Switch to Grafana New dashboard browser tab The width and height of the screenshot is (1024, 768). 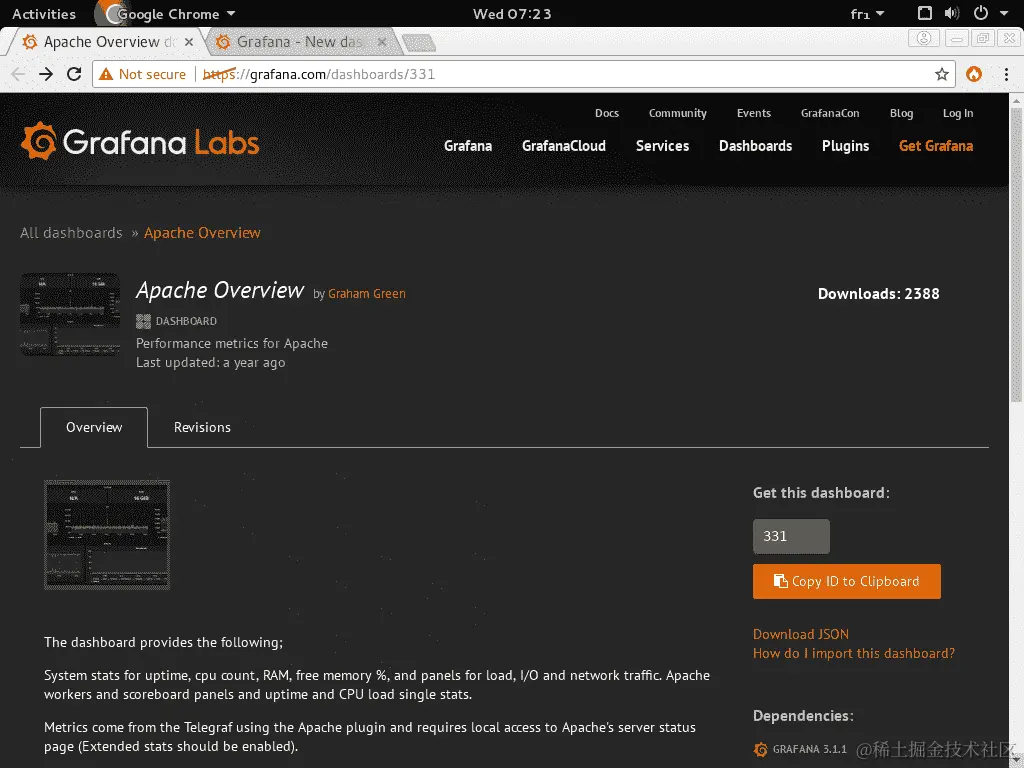click(300, 42)
